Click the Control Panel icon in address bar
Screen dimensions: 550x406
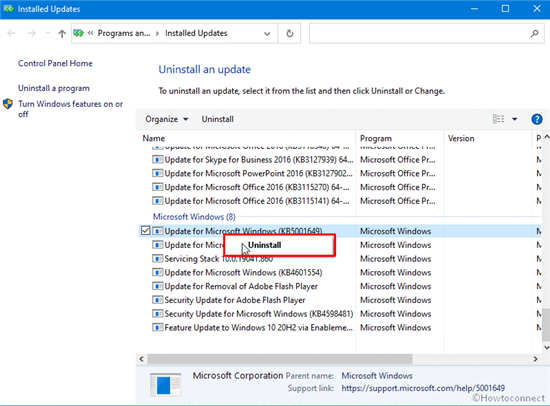coord(78,33)
